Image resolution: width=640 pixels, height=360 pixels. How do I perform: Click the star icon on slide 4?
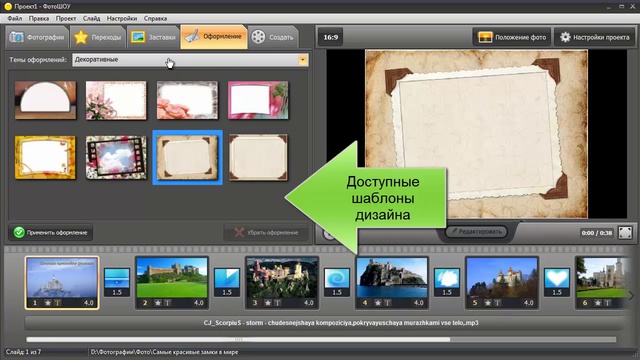click(x=378, y=303)
